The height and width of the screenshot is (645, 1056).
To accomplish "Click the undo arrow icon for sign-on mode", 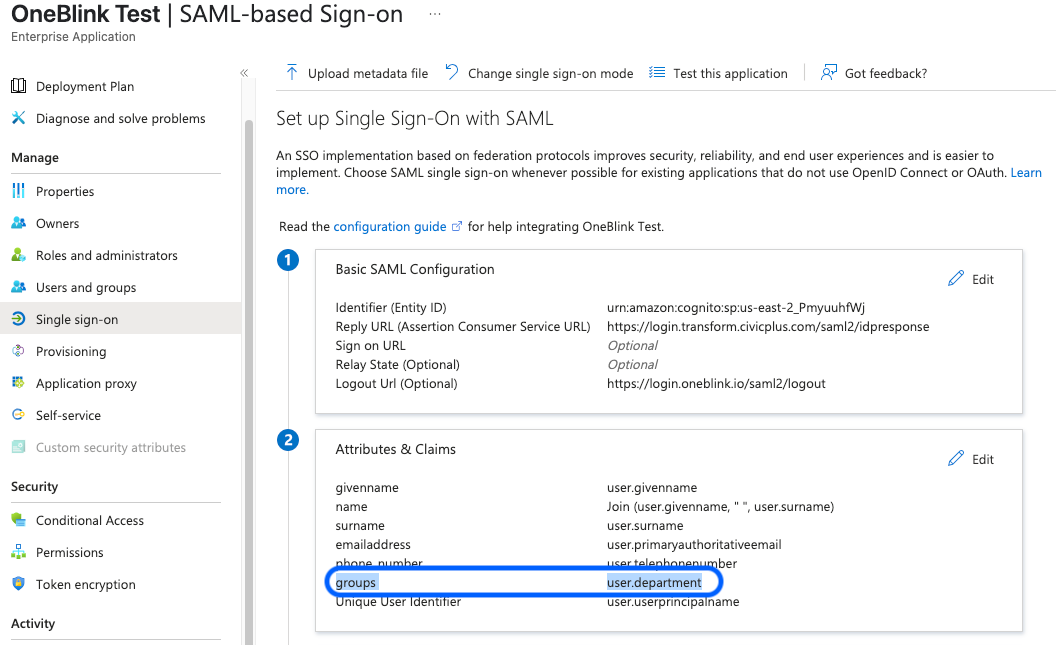I will [452, 72].
